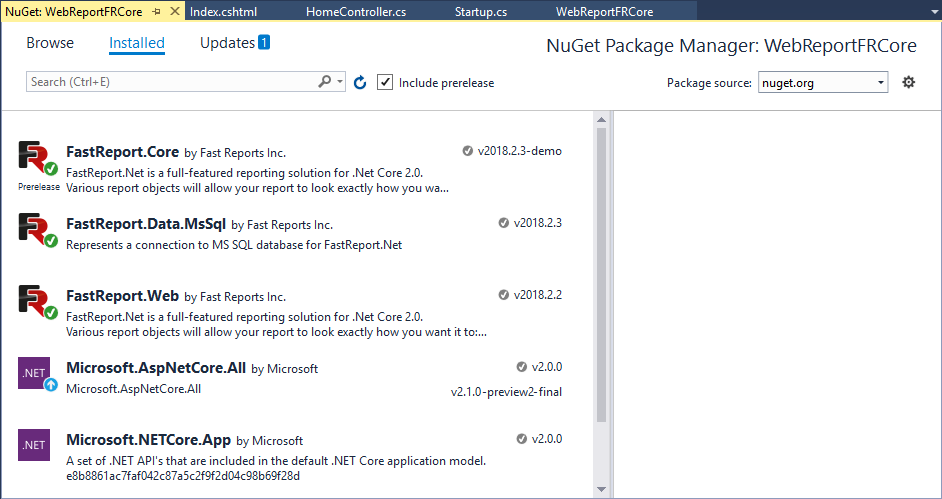This screenshot has width=942, height=499.
Task: Select the FastReport.Core package icon
Action: pos(38,159)
